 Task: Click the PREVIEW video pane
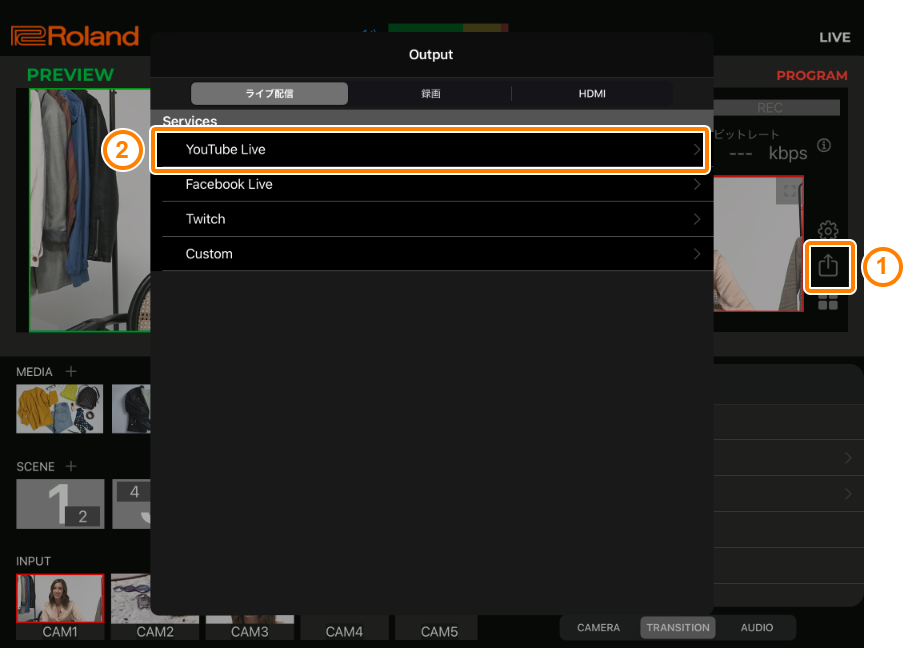coord(90,210)
